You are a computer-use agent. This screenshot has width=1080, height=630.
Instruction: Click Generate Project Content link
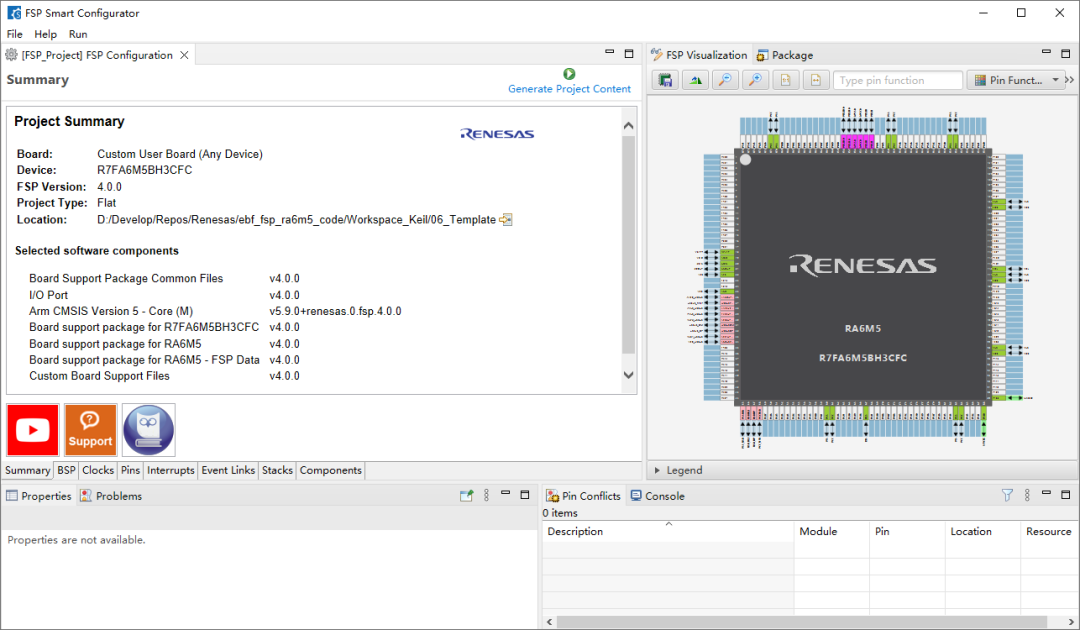(x=569, y=89)
